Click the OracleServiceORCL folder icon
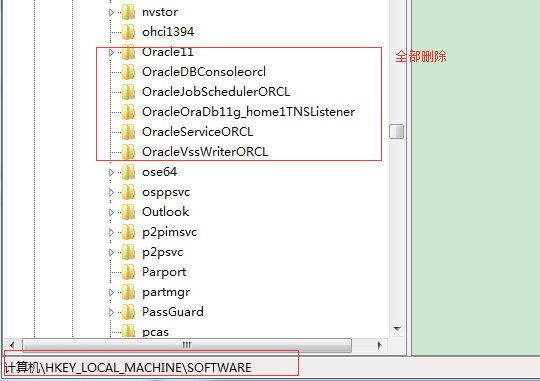The width and height of the screenshot is (540, 381). 128,132
